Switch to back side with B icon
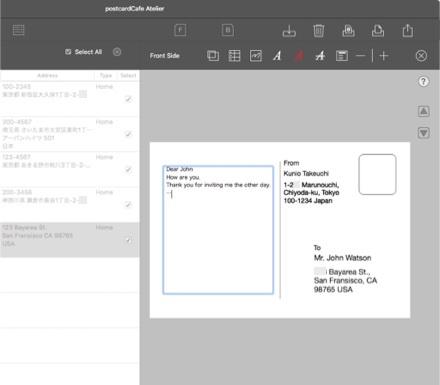Viewport: 440px width, 385px height. pyautogui.click(x=228, y=30)
